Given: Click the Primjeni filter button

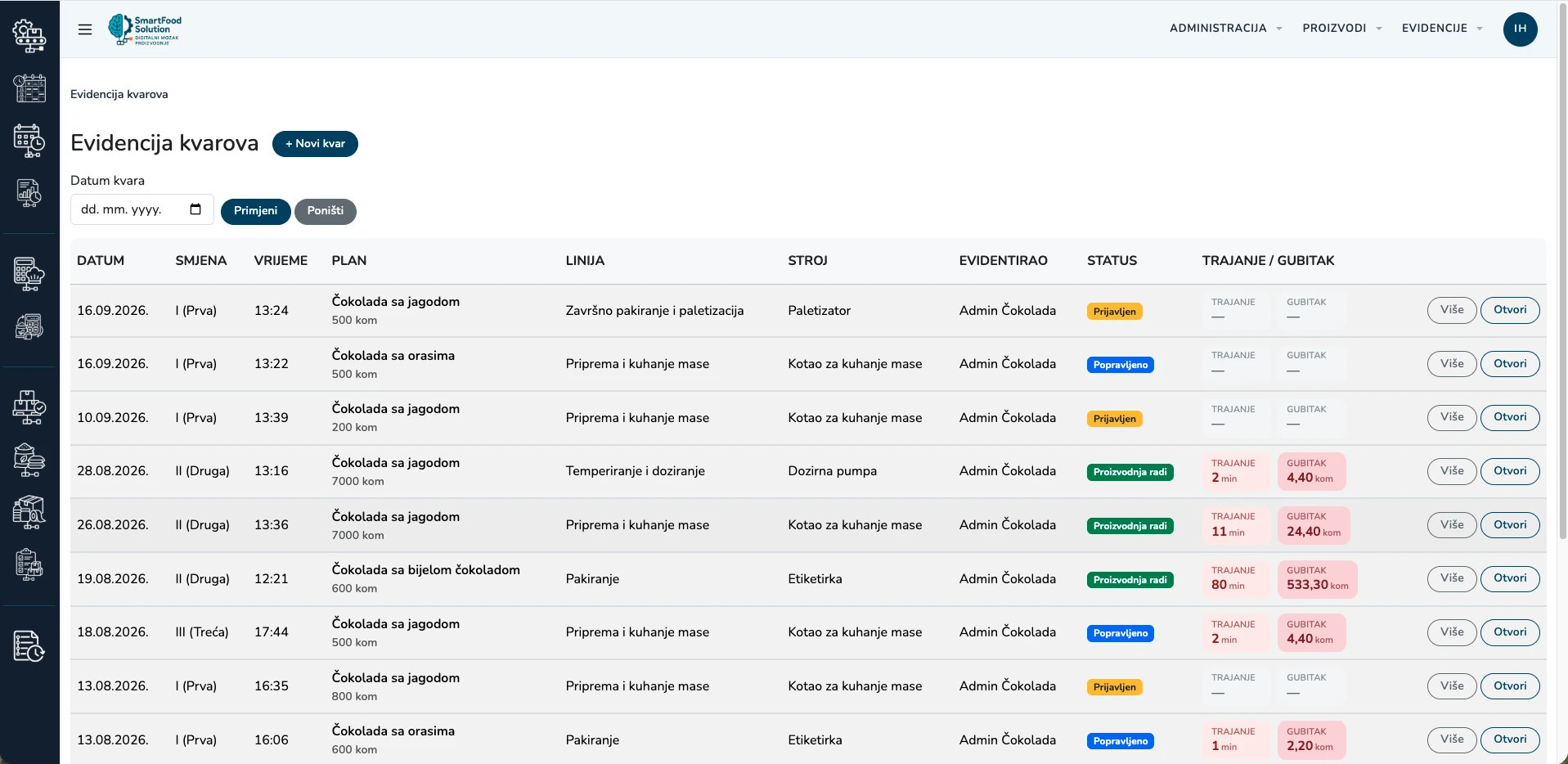Looking at the screenshot, I should pos(255,211).
